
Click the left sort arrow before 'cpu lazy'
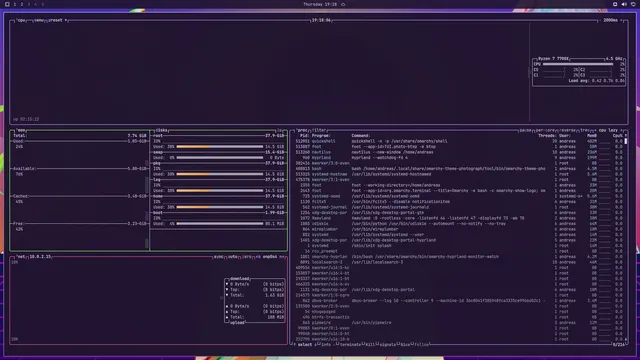pyautogui.click(x=596, y=130)
